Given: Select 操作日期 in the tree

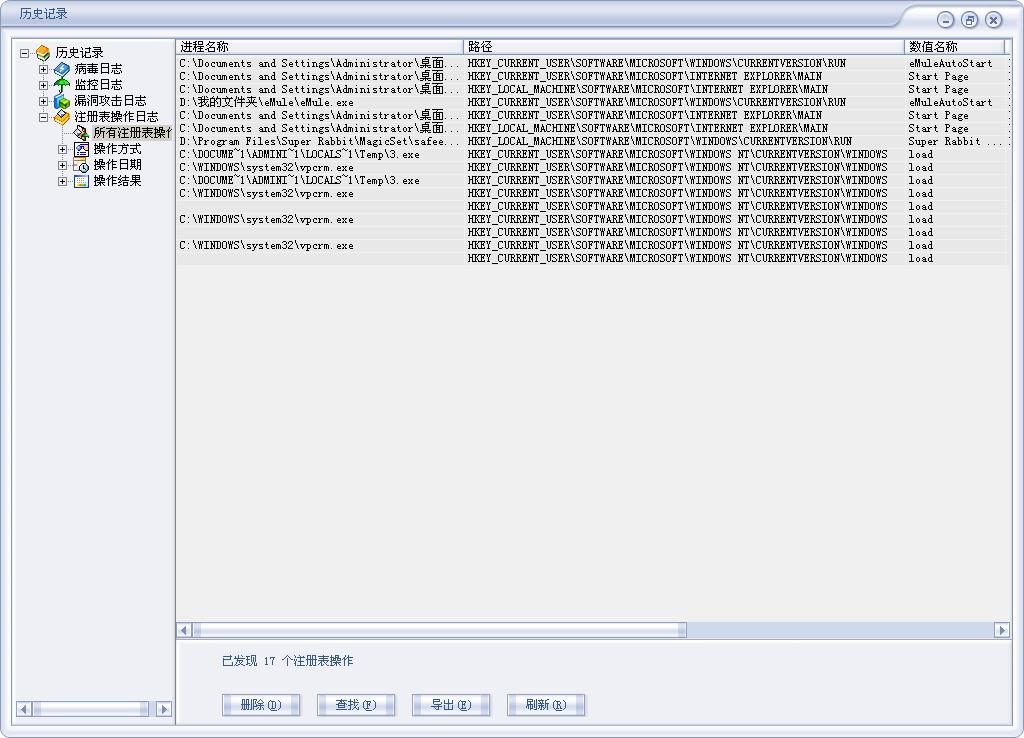Looking at the screenshot, I should (x=117, y=165).
